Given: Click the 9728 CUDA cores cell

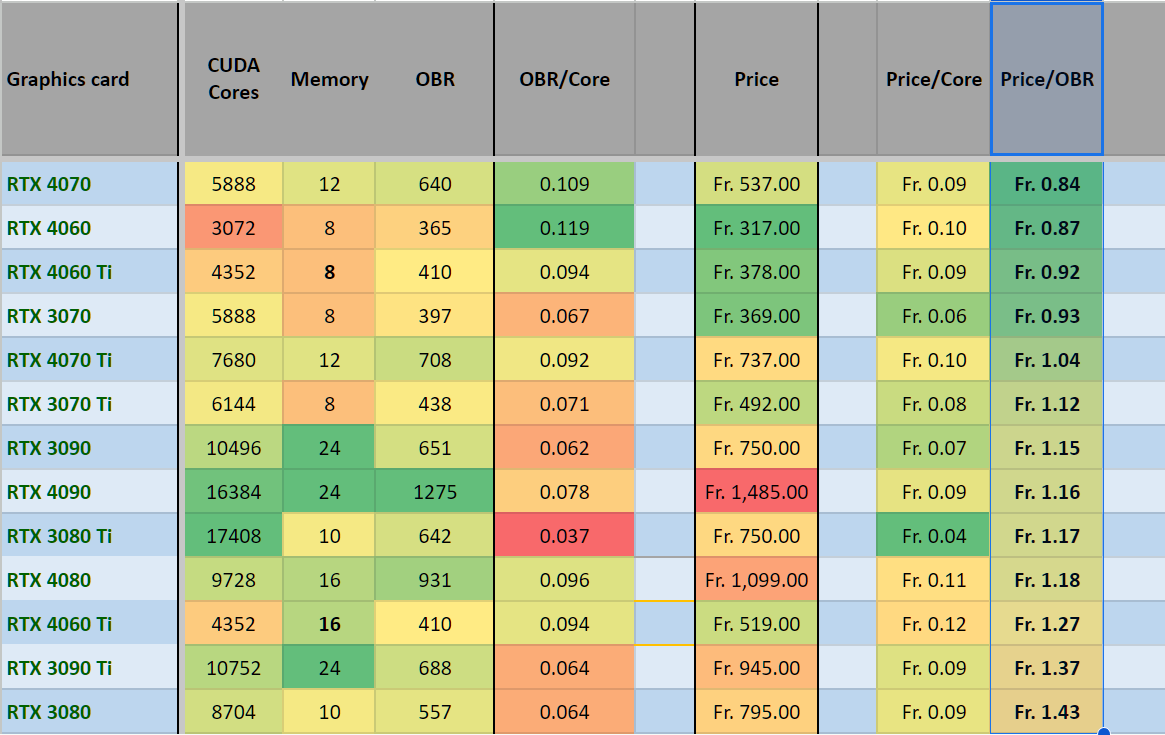Looking at the screenshot, I should [x=233, y=580].
